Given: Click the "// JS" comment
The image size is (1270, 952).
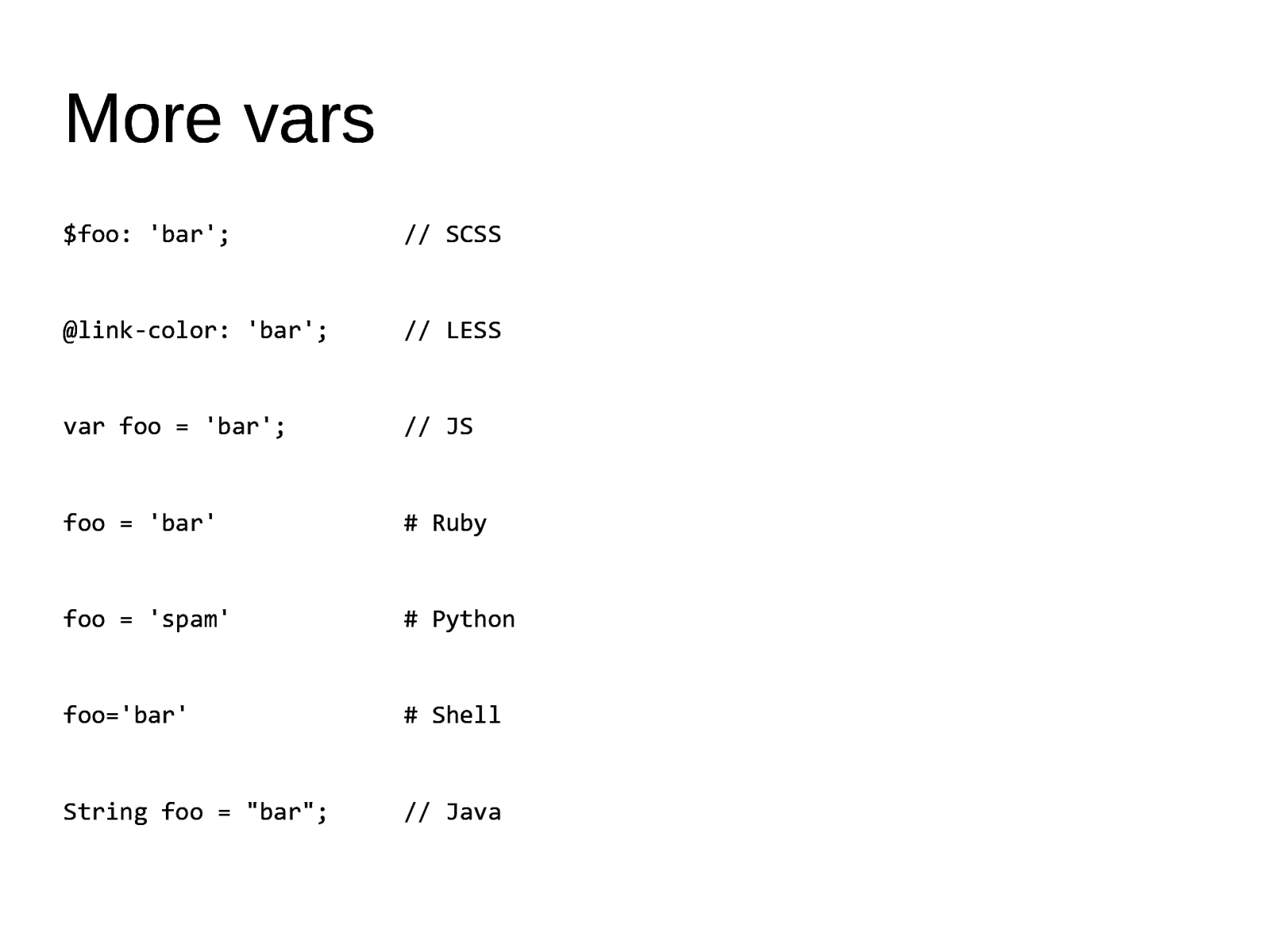Looking at the screenshot, I should click(438, 428).
